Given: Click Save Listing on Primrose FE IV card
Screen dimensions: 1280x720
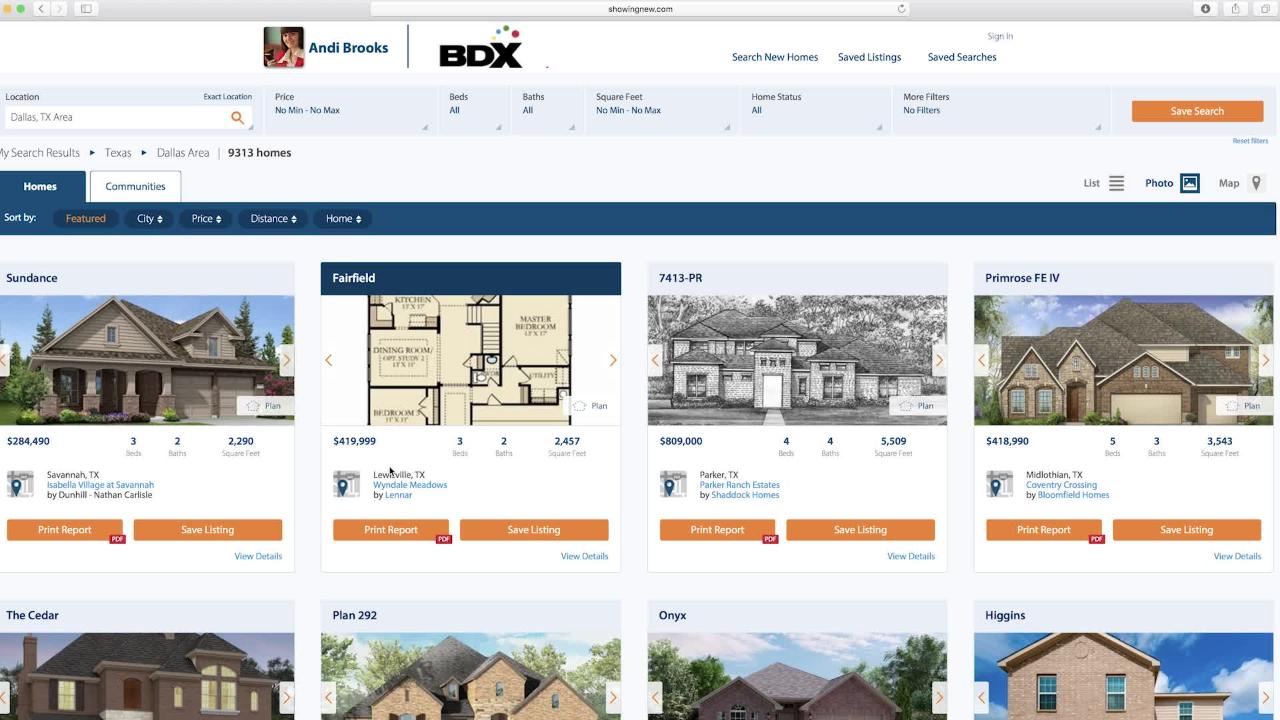Looking at the screenshot, I should [x=1187, y=530].
